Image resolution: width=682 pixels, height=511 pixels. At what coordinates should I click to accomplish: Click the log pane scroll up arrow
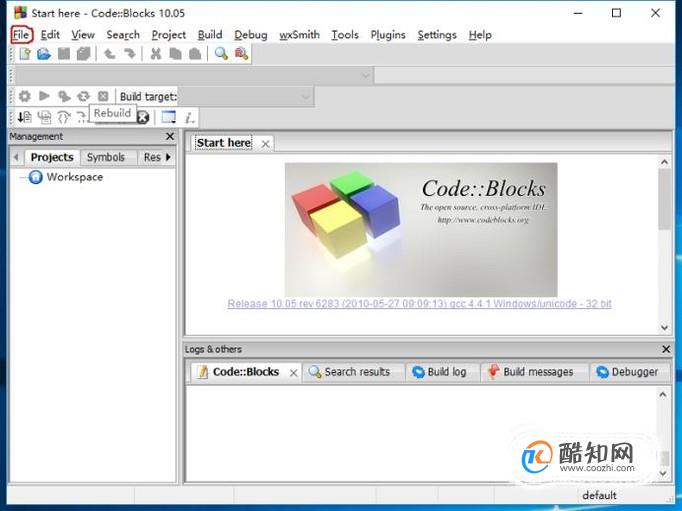click(663, 394)
